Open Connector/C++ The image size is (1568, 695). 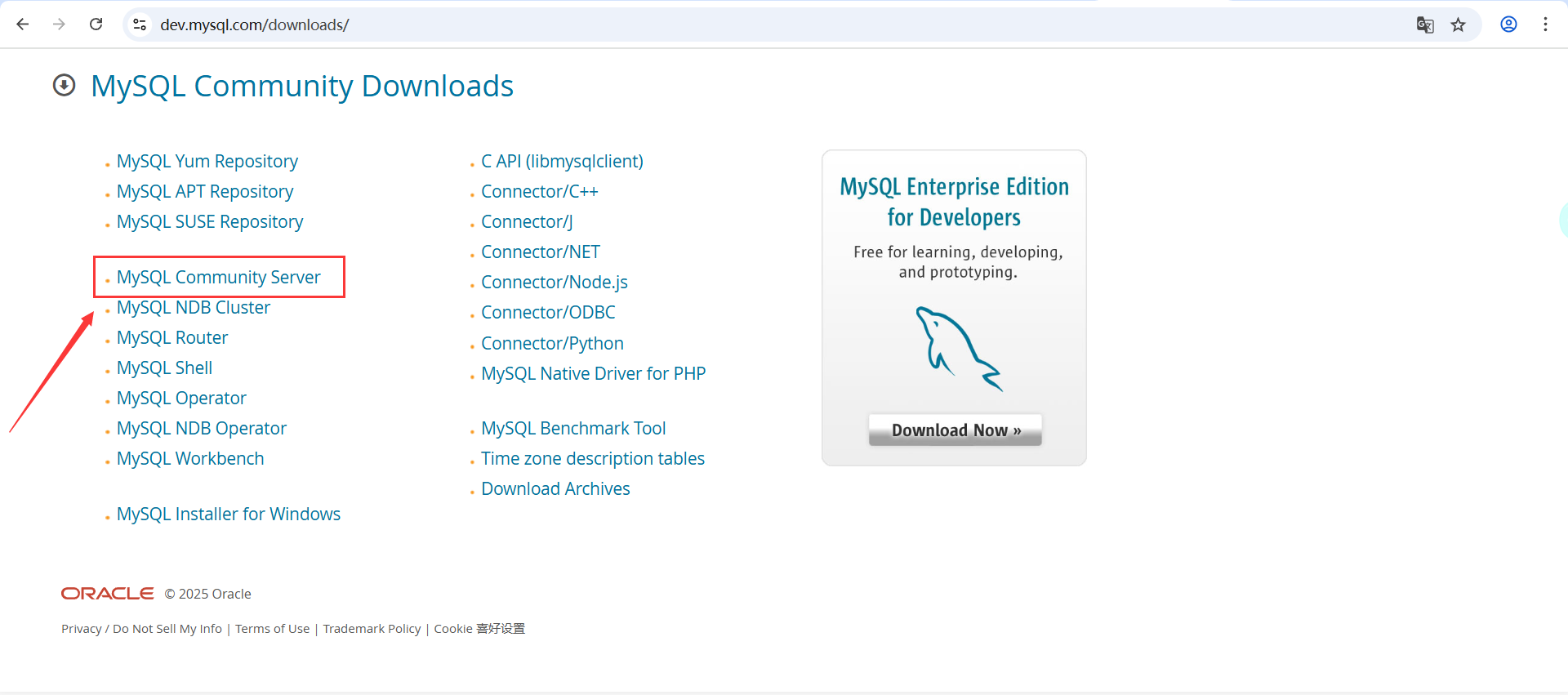click(x=540, y=191)
